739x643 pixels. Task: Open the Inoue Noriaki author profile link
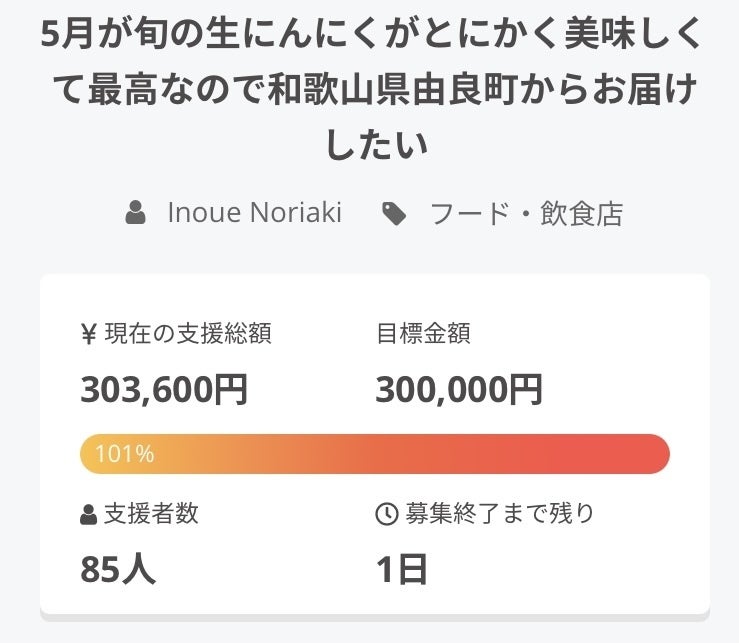pyautogui.click(x=254, y=213)
